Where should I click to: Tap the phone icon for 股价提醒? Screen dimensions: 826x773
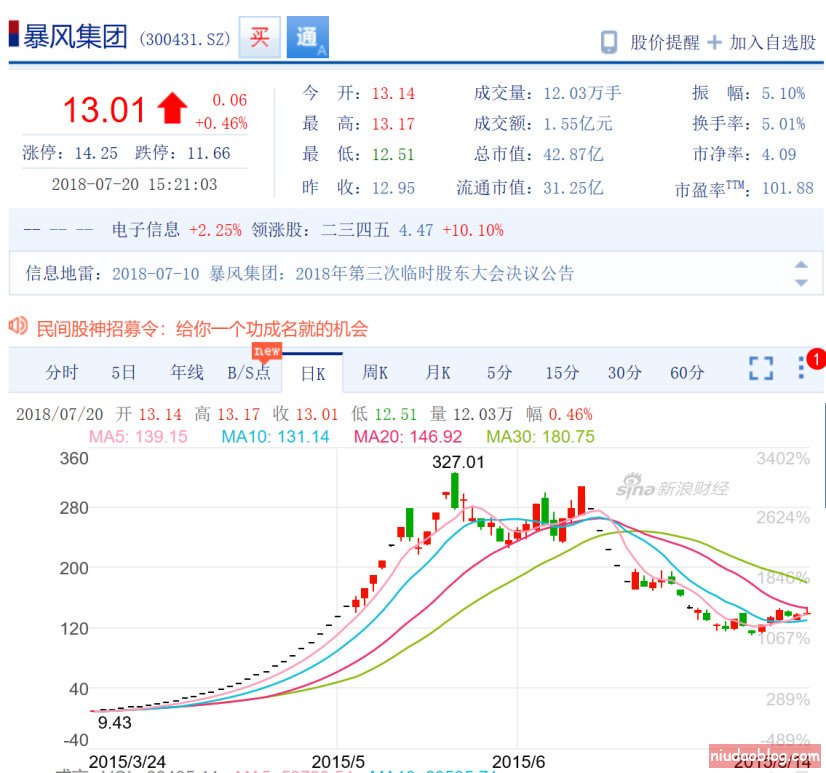click(x=609, y=42)
